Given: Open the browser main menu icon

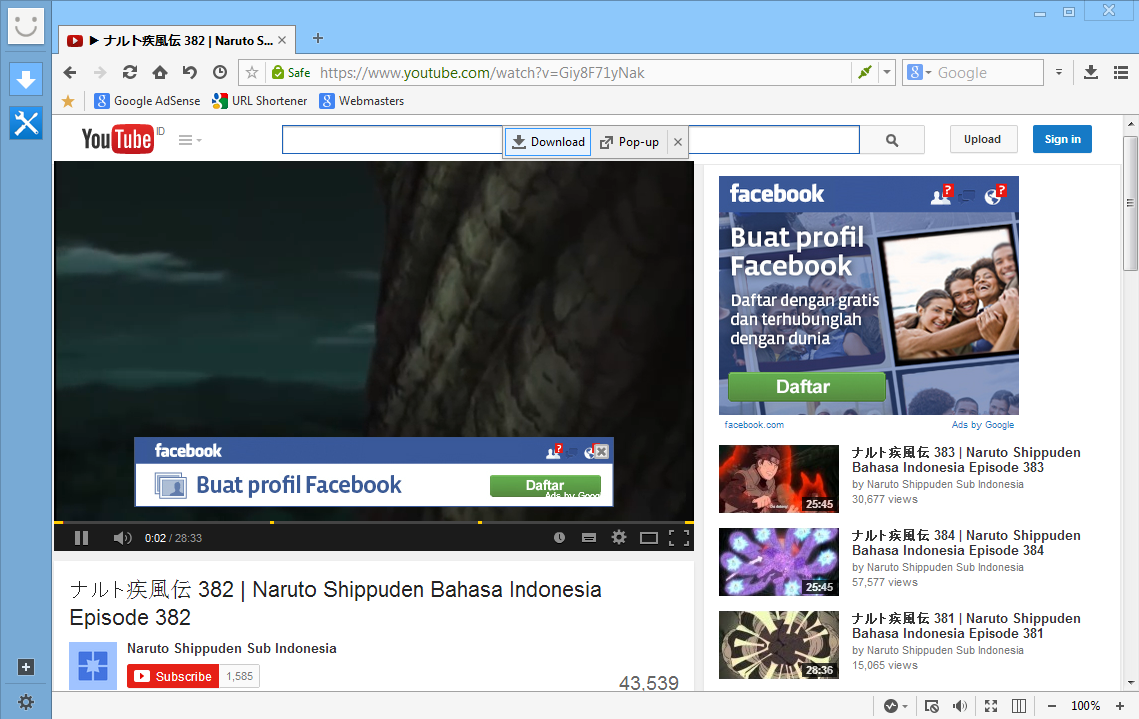Looking at the screenshot, I should (x=1121, y=73).
